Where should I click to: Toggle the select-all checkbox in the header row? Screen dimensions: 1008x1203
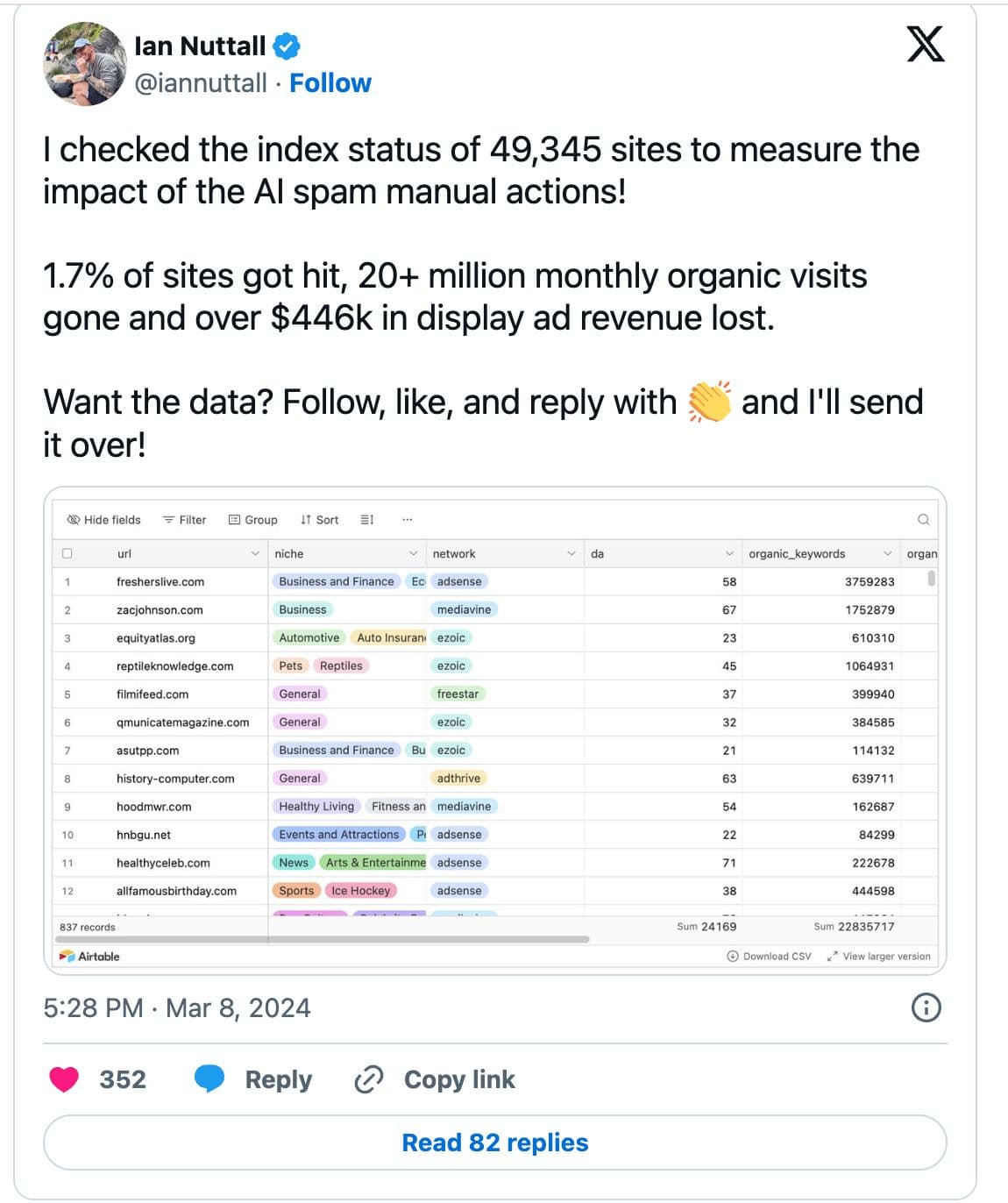point(67,552)
